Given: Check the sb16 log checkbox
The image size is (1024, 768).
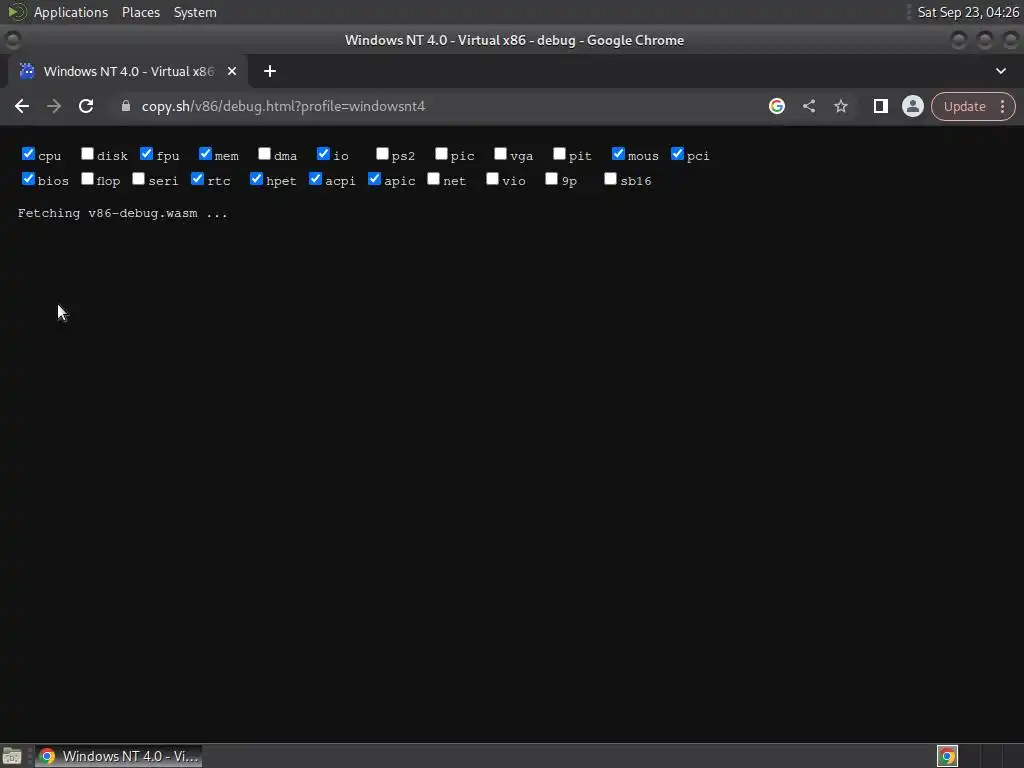Looking at the screenshot, I should [610, 178].
